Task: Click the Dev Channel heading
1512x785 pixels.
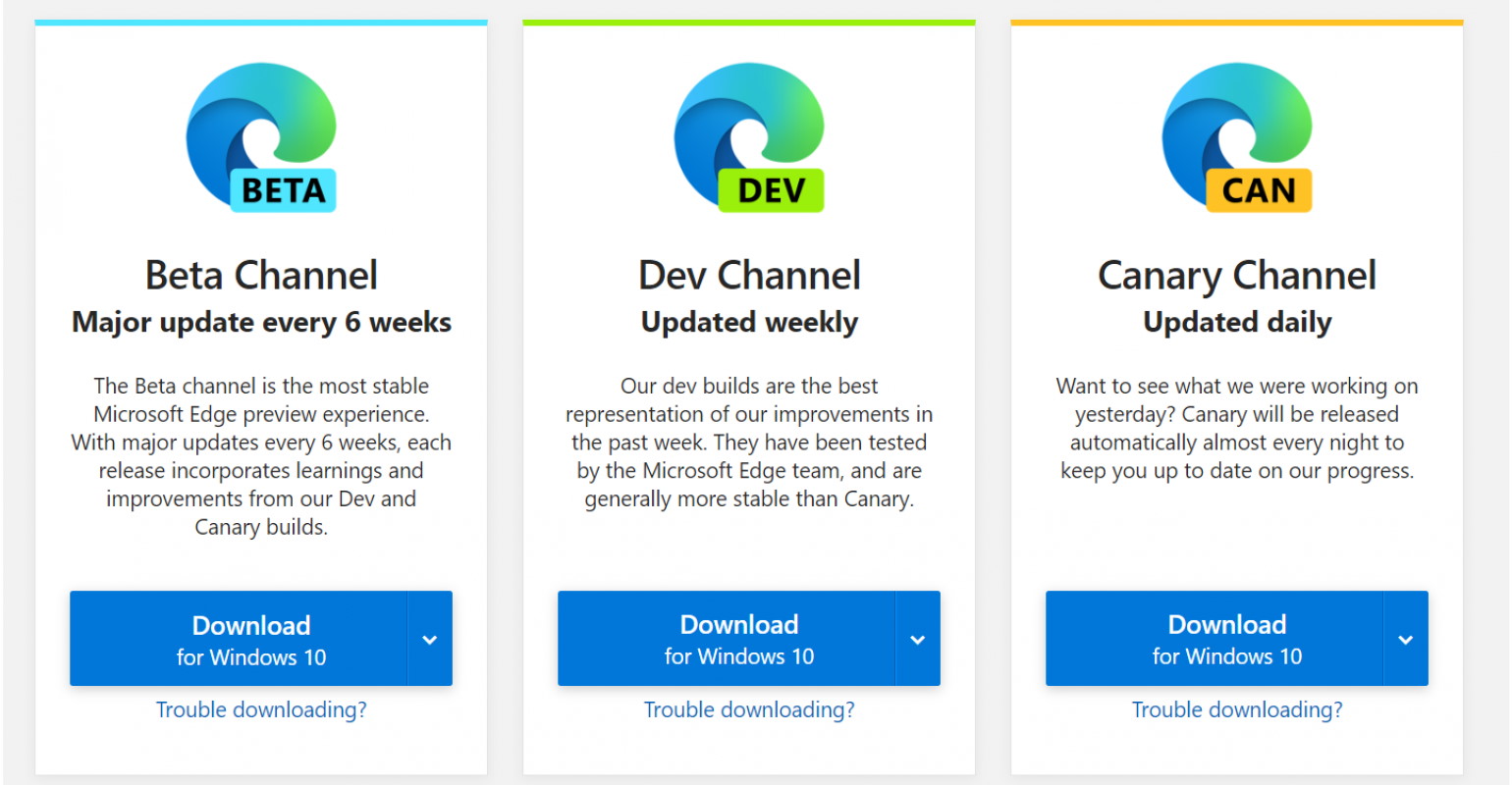Action: click(749, 276)
